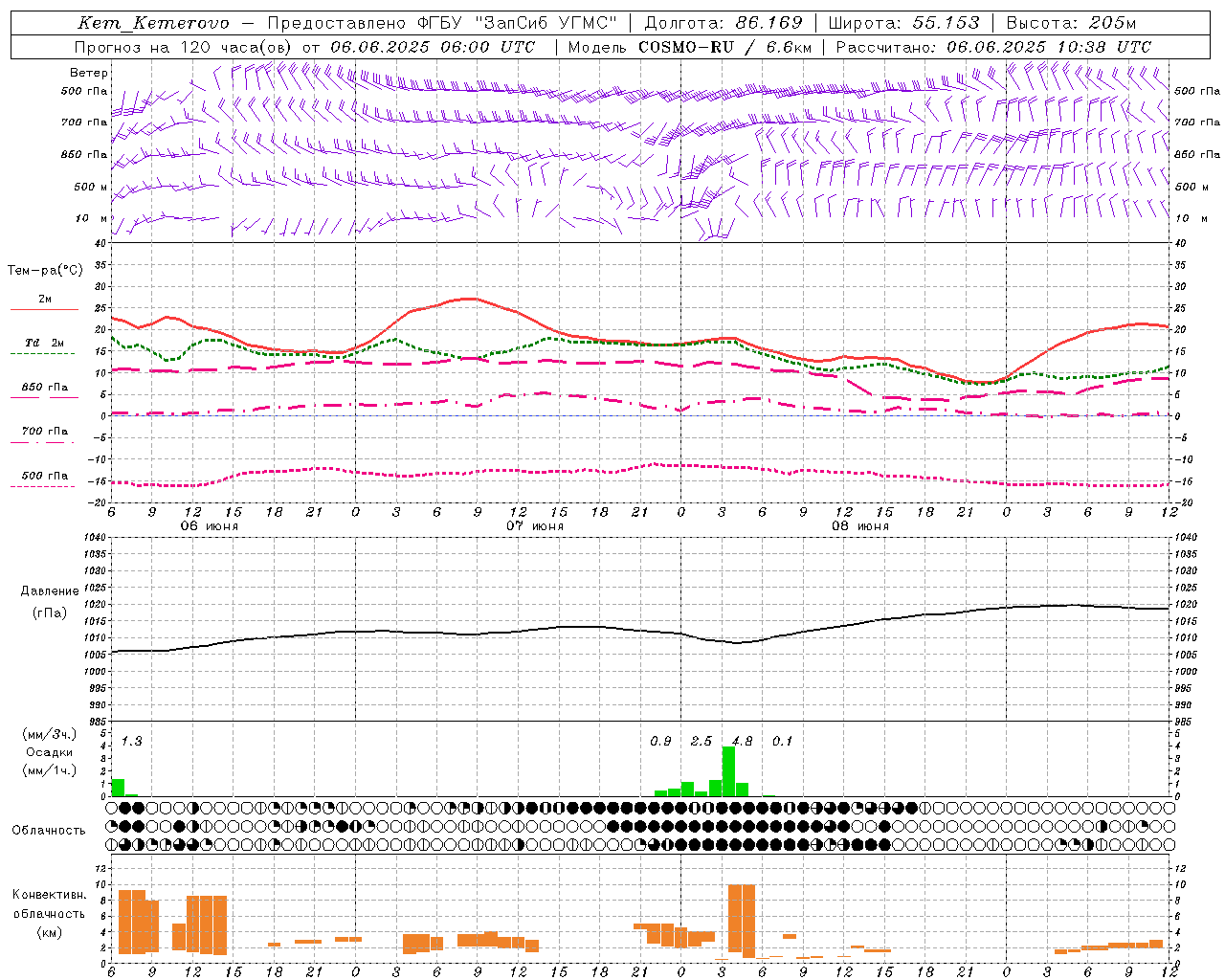Click the '2.5' precipitation total

[702, 741]
